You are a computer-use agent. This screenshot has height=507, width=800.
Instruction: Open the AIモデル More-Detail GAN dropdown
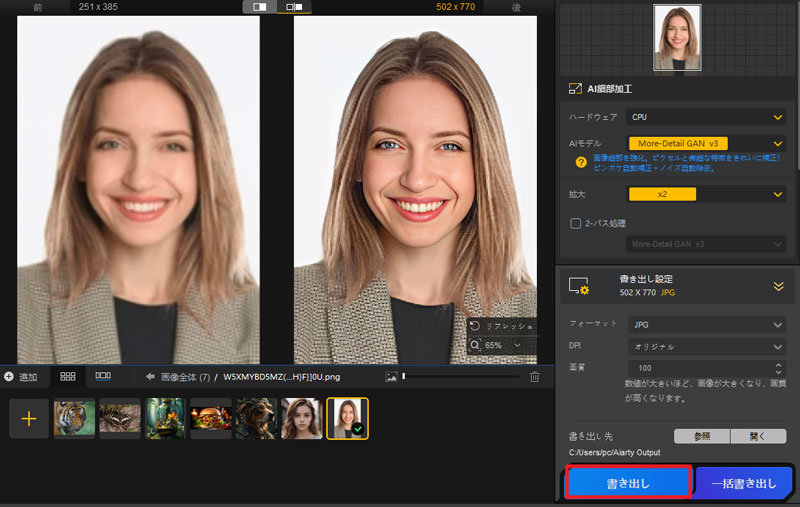(x=706, y=143)
